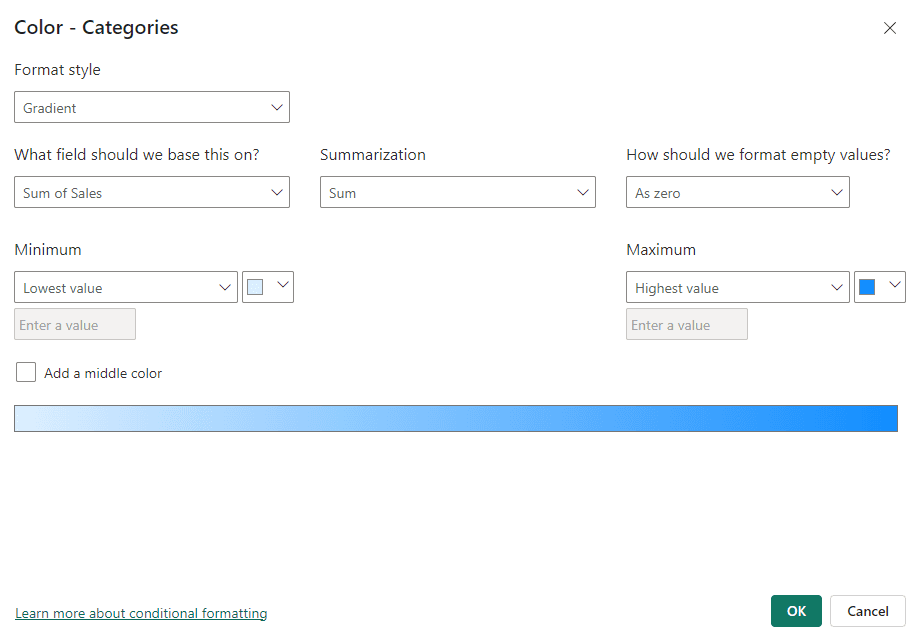The width and height of the screenshot is (922, 643).
Task: Expand the Sum of Sales field dropdown
Action: pos(152,192)
